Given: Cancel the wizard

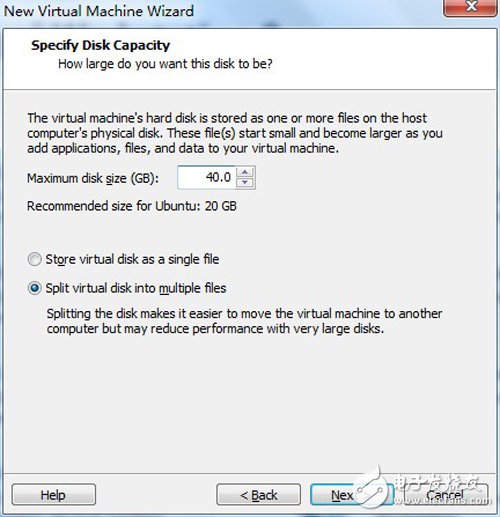Looking at the screenshot, I should (445, 495).
